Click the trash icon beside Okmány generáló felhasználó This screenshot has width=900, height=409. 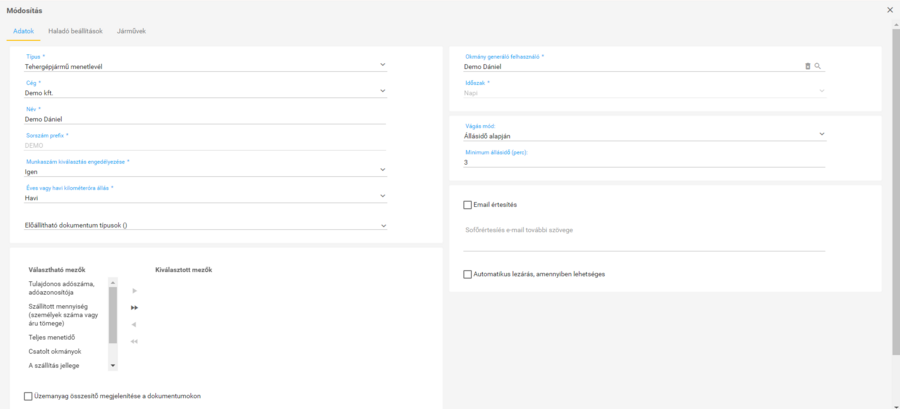click(808, 66)
